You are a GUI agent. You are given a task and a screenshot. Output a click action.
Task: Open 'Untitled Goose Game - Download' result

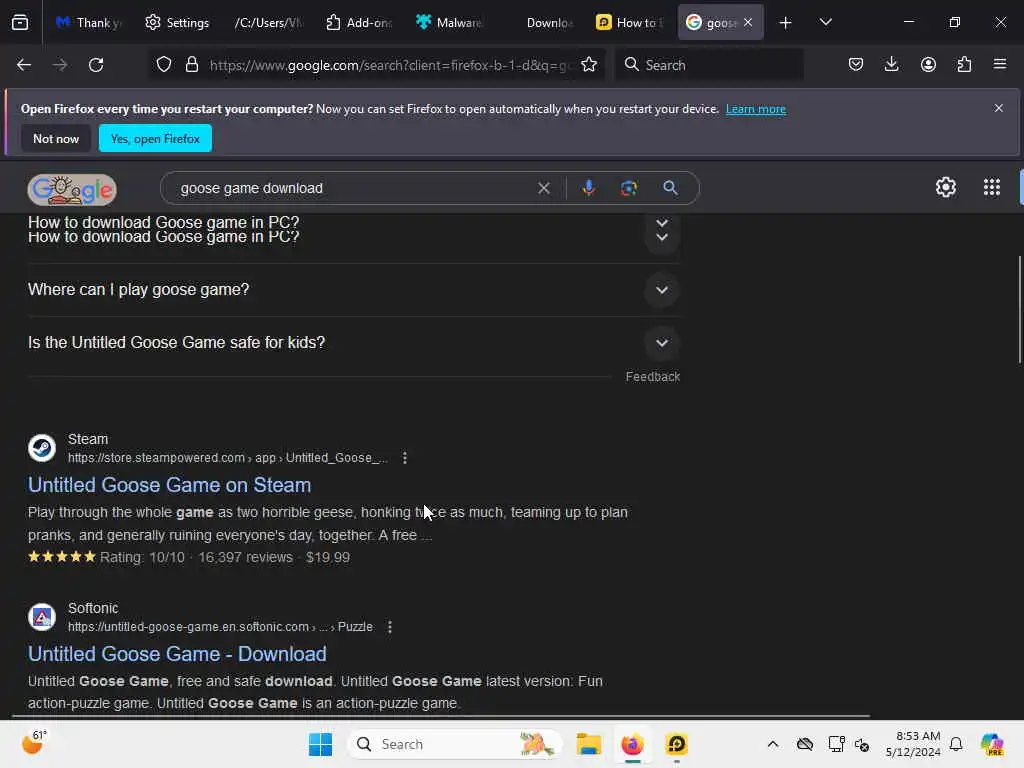pos(177,654)
